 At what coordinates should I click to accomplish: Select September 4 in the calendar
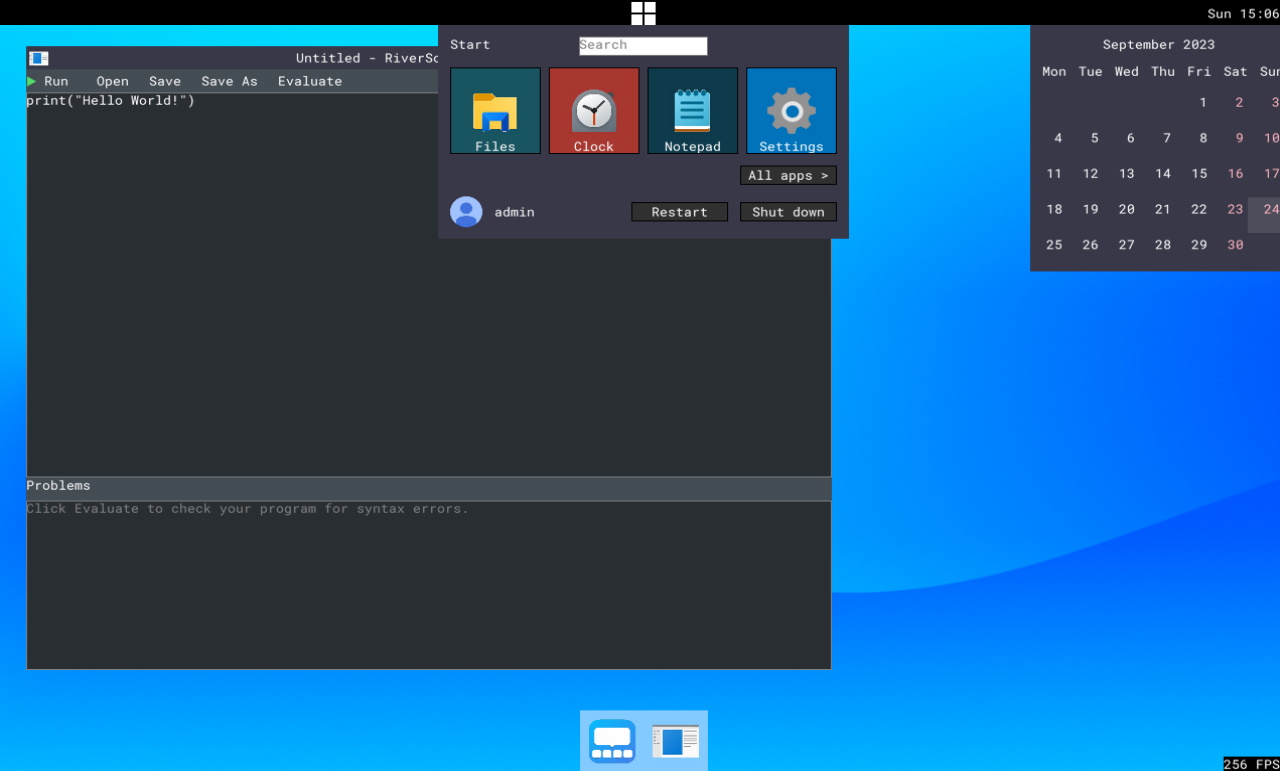pyautogui.click(x=1058, y=138)
